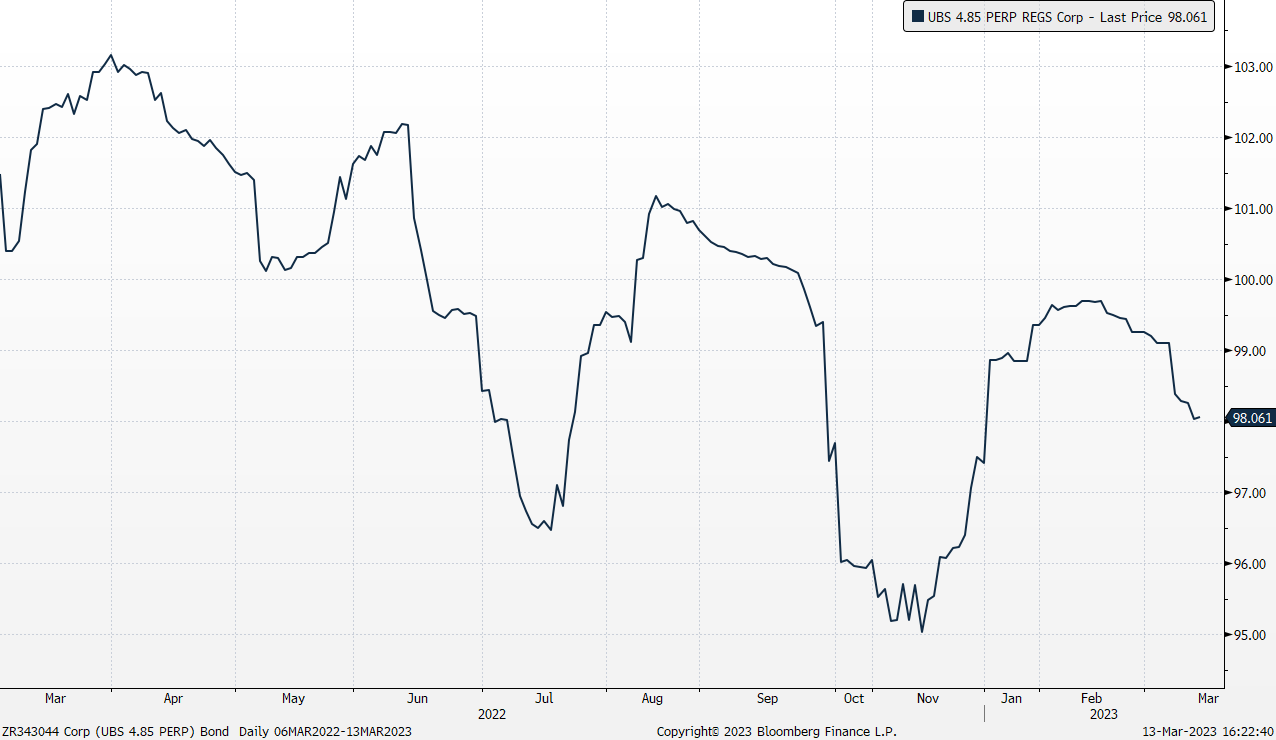Click the 102.00 y-axis label
The width and height of the screenshot is (1276, 740).
(1253, 138)
